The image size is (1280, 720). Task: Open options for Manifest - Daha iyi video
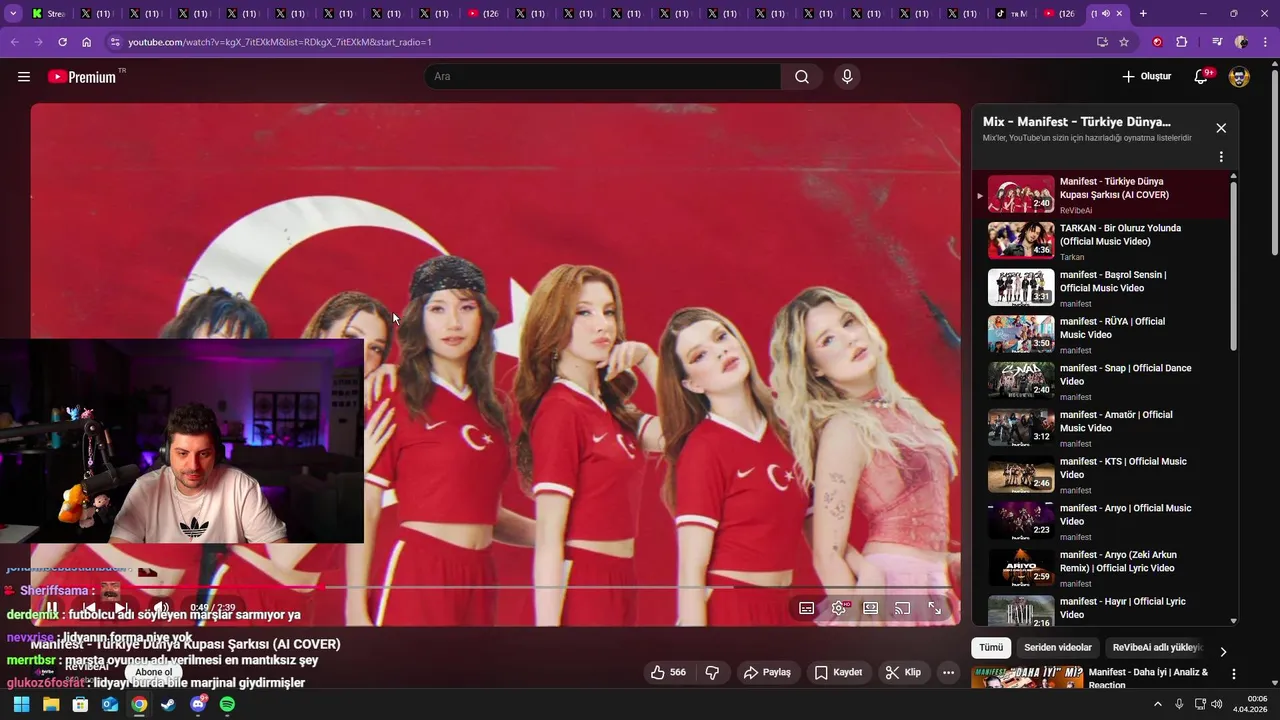point(1234,675)
